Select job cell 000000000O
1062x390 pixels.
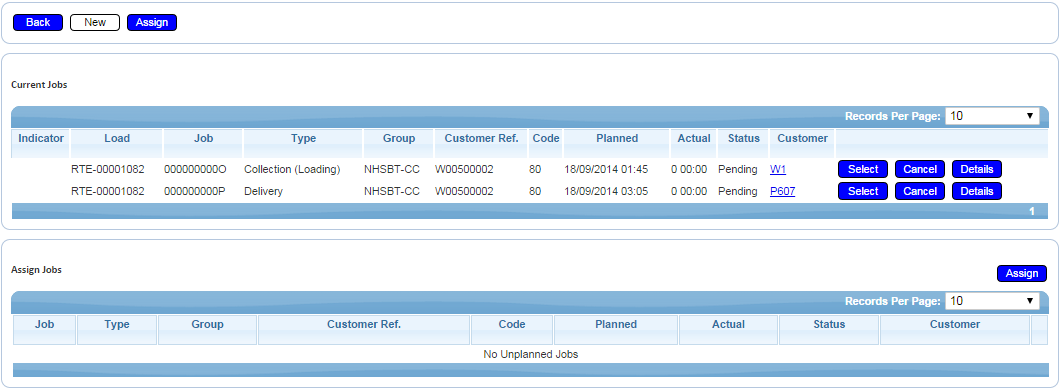coord(195,169)
